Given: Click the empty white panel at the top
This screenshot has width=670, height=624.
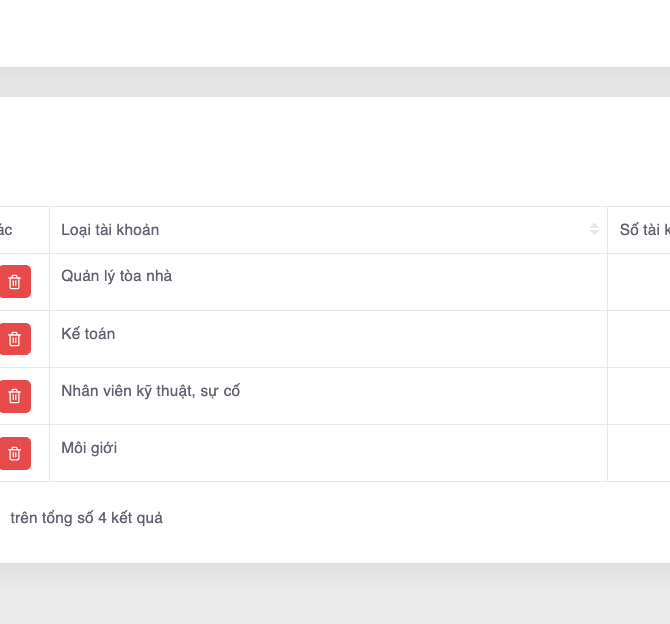Looking at the screenshot, I should tap(335, 32).
